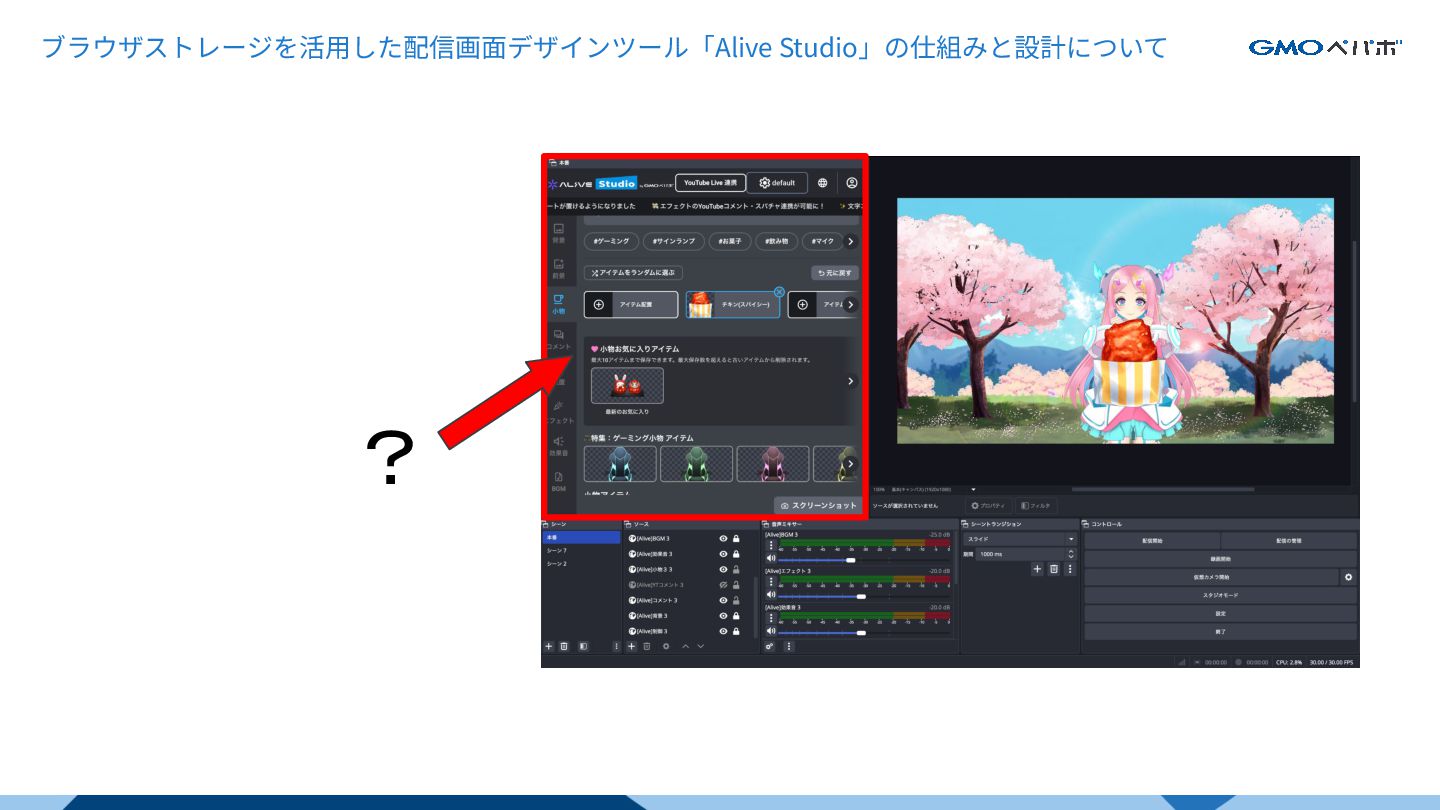Open the コメント (comment) sidebar tab
The width and height of the screenshot is (1440, 810).
[558, 339]
